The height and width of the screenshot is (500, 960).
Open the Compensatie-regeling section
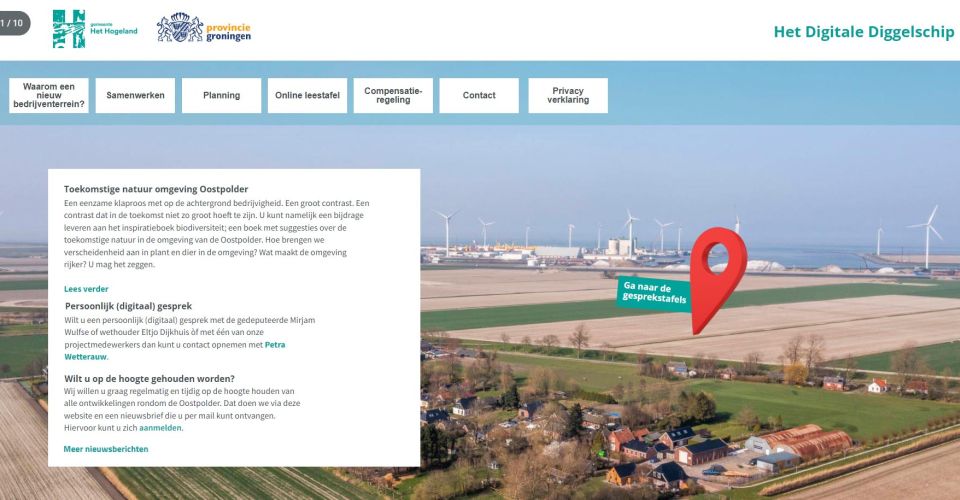pos(393,96)
